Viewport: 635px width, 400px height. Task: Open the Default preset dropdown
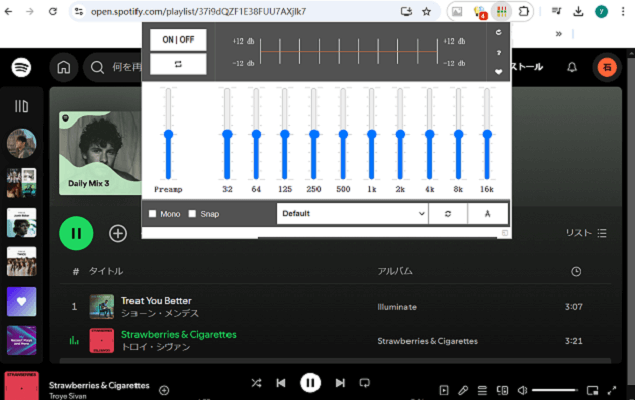[352, 213]
